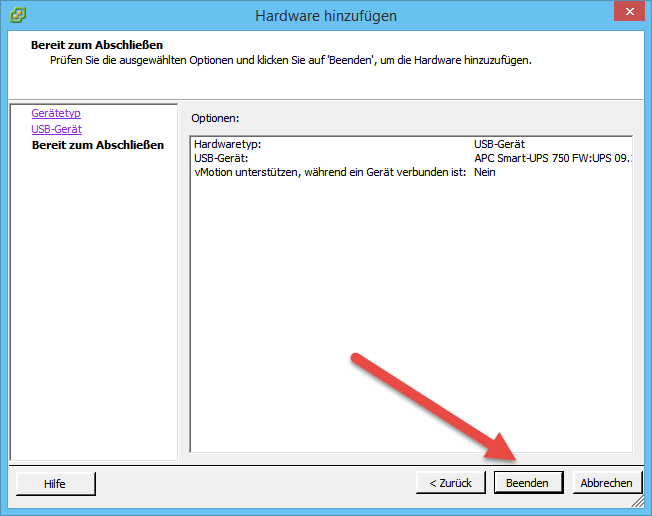Click the Optionen: label above the list
This screenshot has width=652, height=516.
click(x=215, y=118)
